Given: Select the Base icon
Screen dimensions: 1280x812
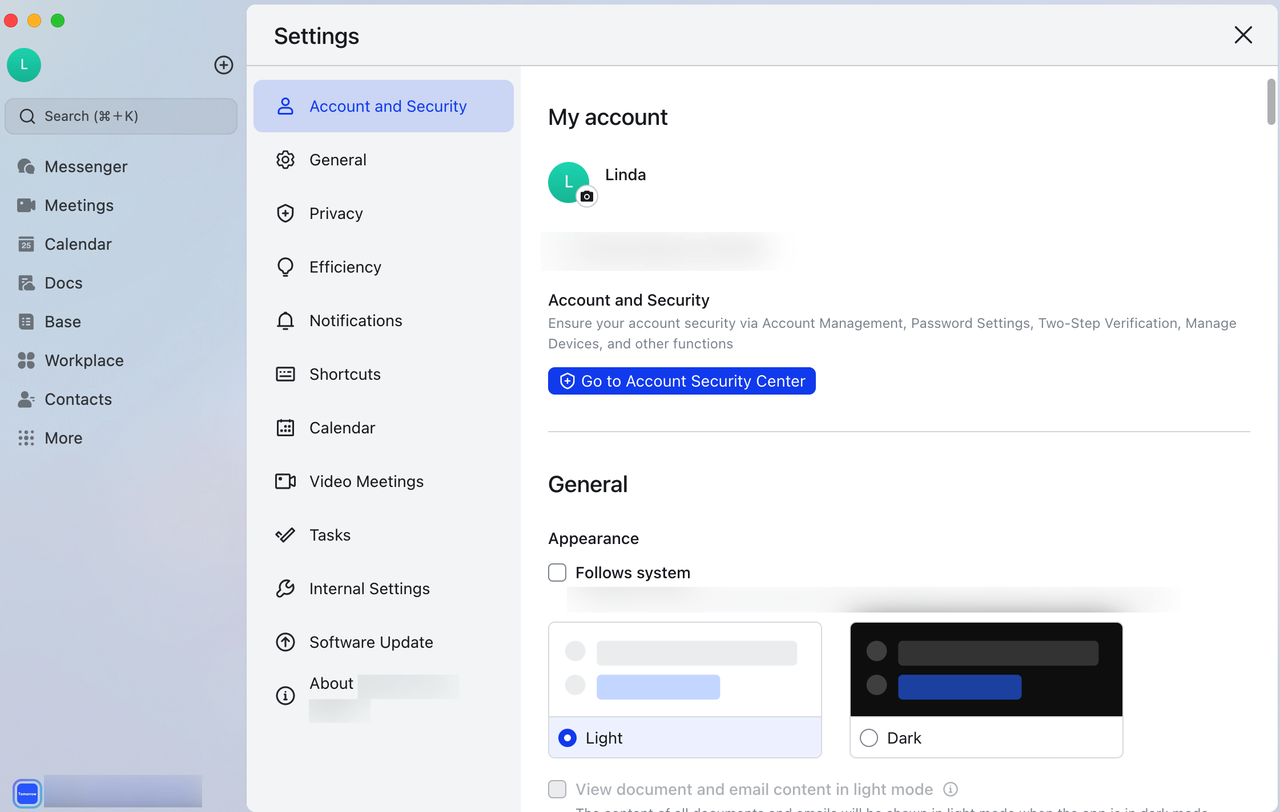Looking at the screenshot, I should (x=62, y=321).
